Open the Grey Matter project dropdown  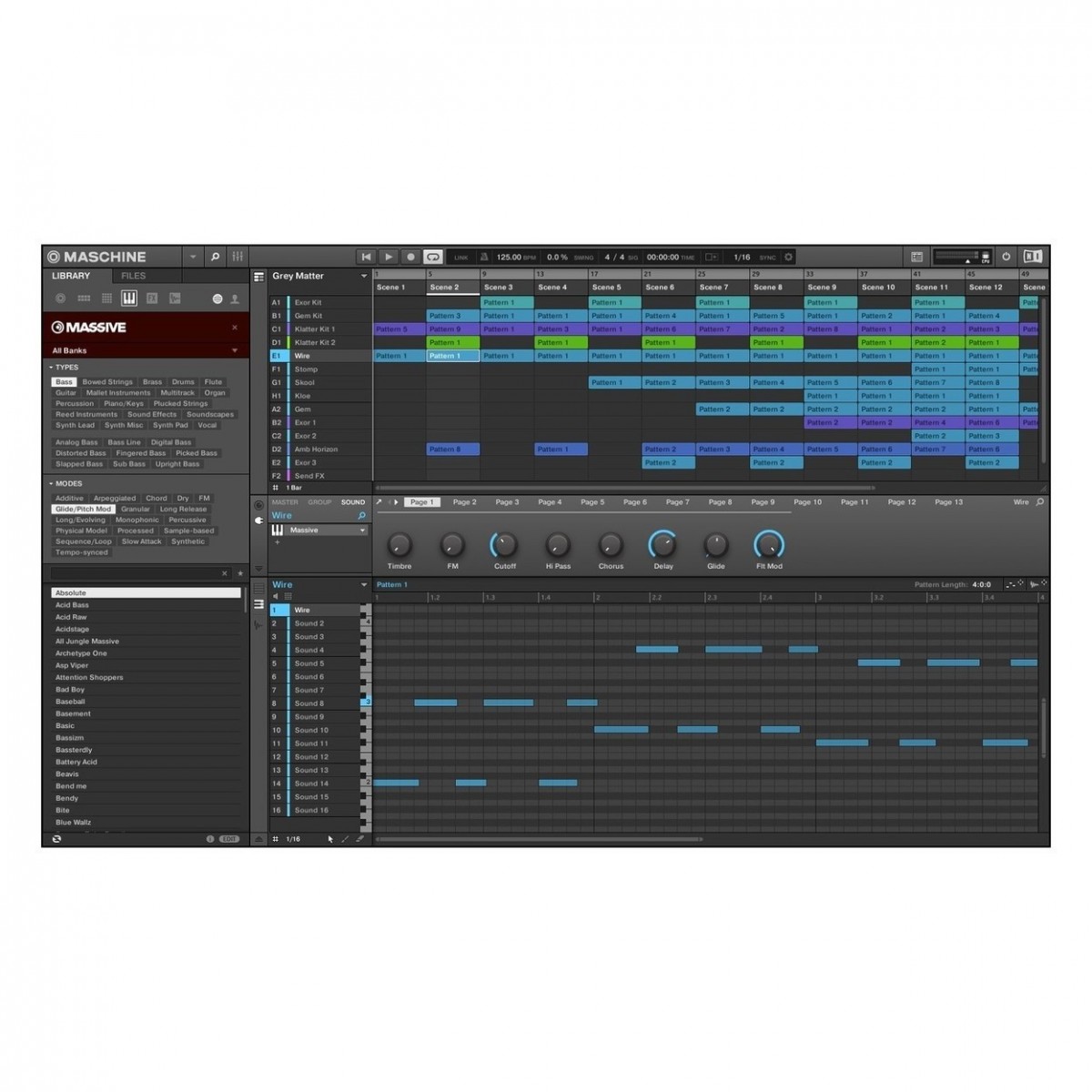tap(364, 276)
